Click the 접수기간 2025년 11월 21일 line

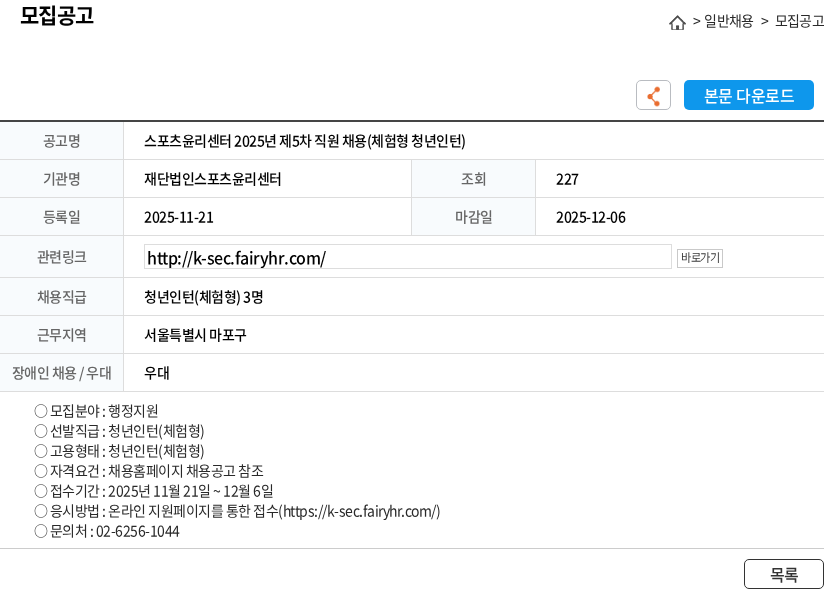[153, 491]
